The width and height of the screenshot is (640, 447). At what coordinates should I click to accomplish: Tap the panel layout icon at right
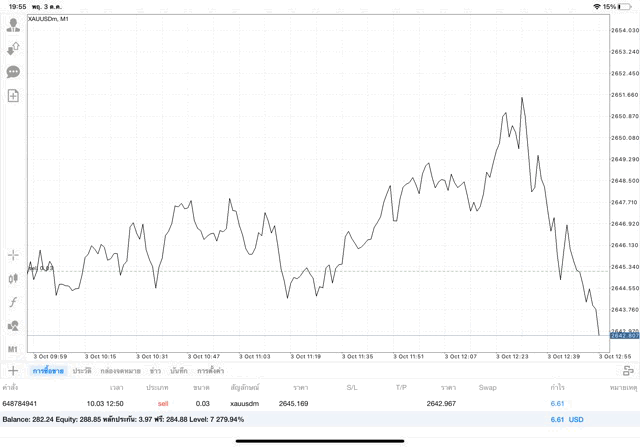[627, 371]
